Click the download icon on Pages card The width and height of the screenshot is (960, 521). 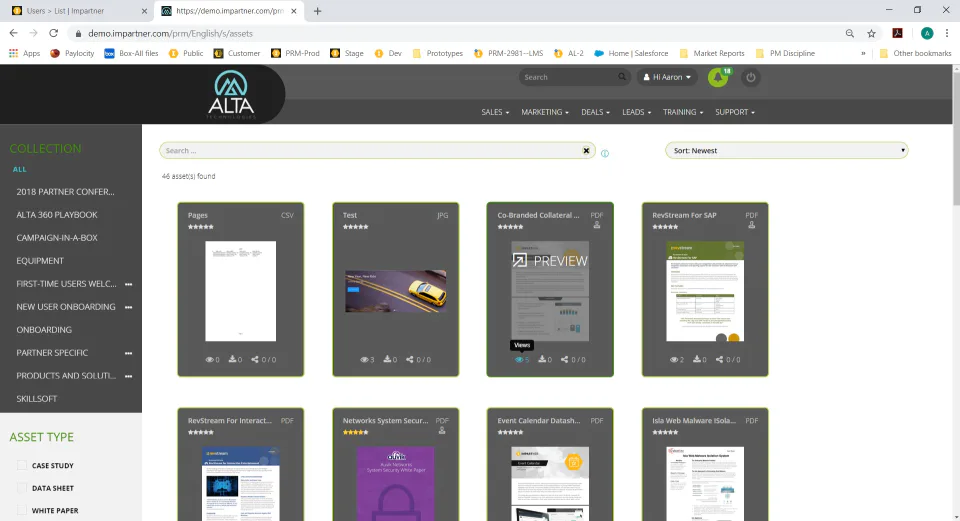click(233, 359)
